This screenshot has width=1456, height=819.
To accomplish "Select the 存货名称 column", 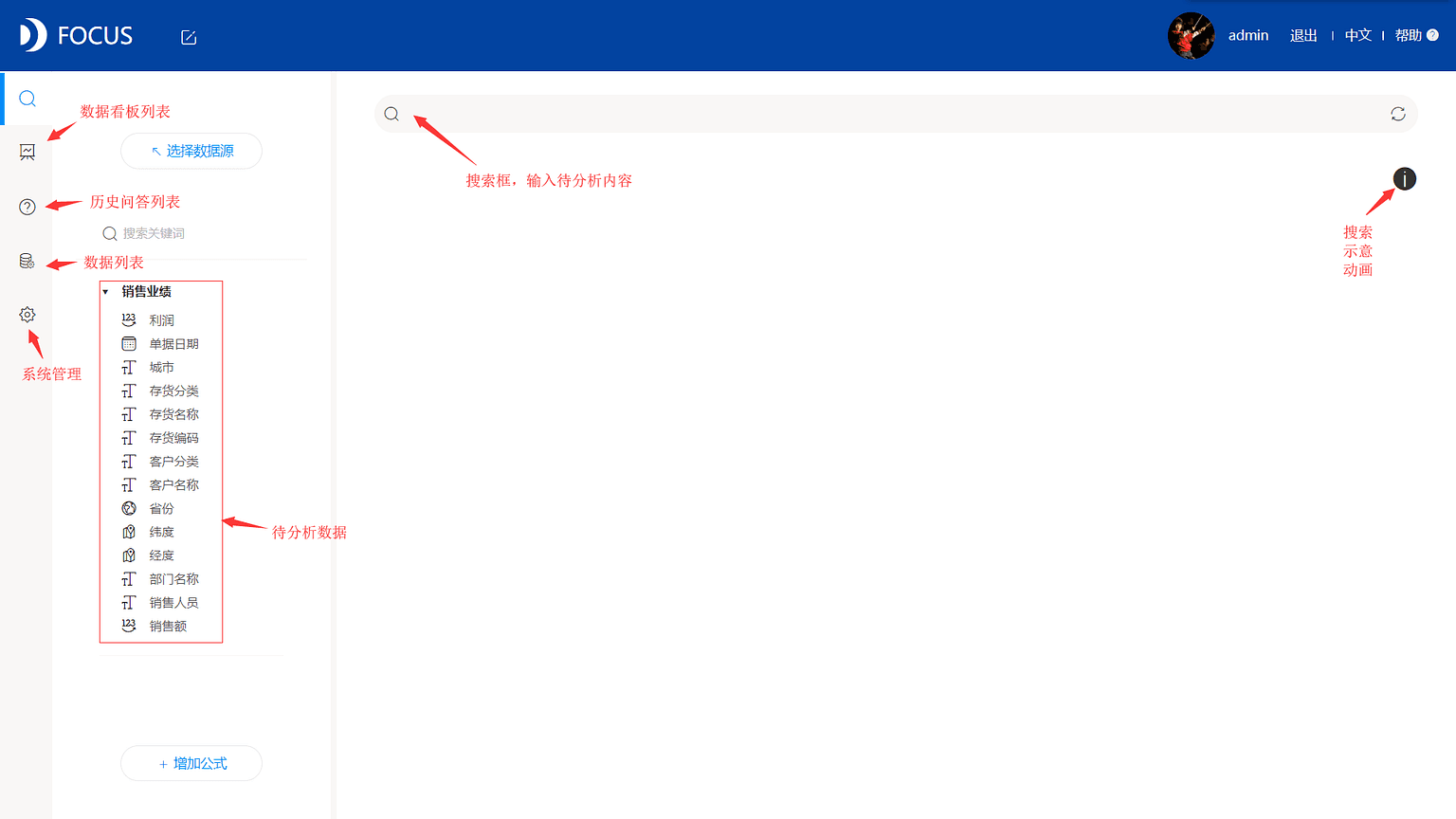I will click(173, 414).
